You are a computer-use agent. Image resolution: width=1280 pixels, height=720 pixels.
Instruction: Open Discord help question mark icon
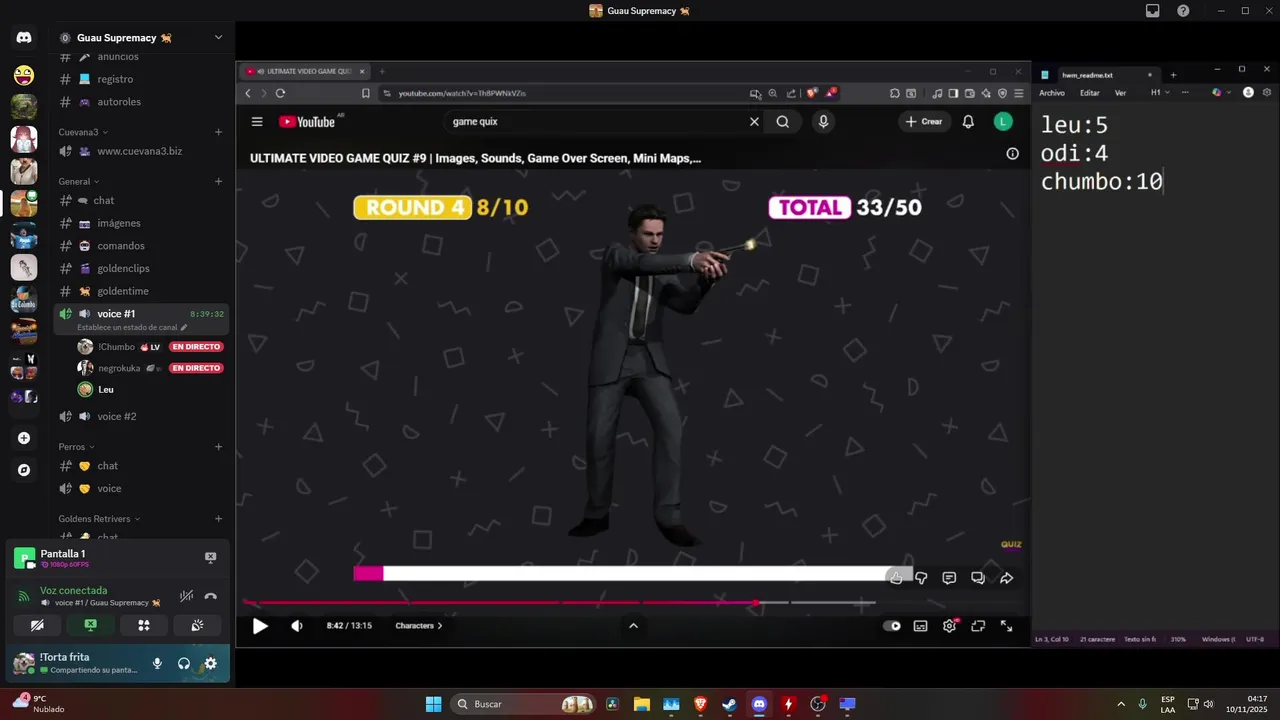point(1183,11)
